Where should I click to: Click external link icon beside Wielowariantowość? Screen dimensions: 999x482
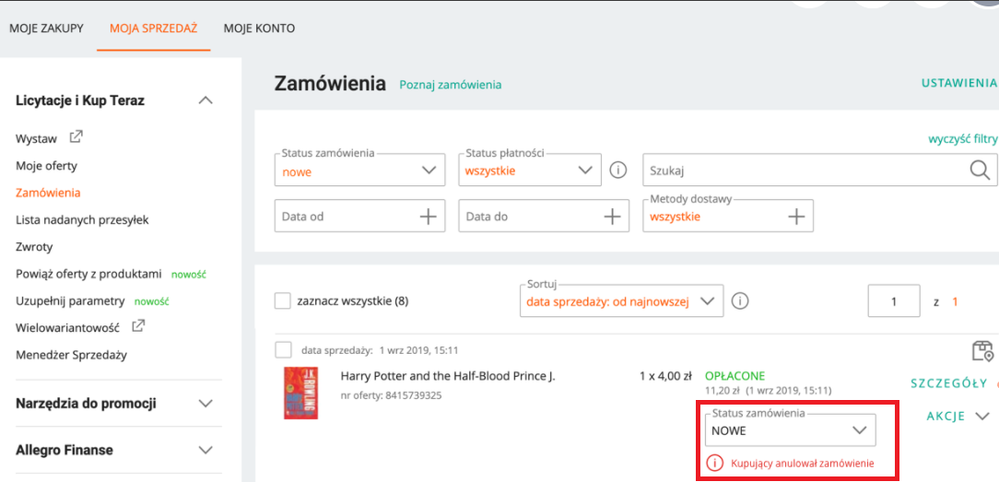(x=138, y=326)
